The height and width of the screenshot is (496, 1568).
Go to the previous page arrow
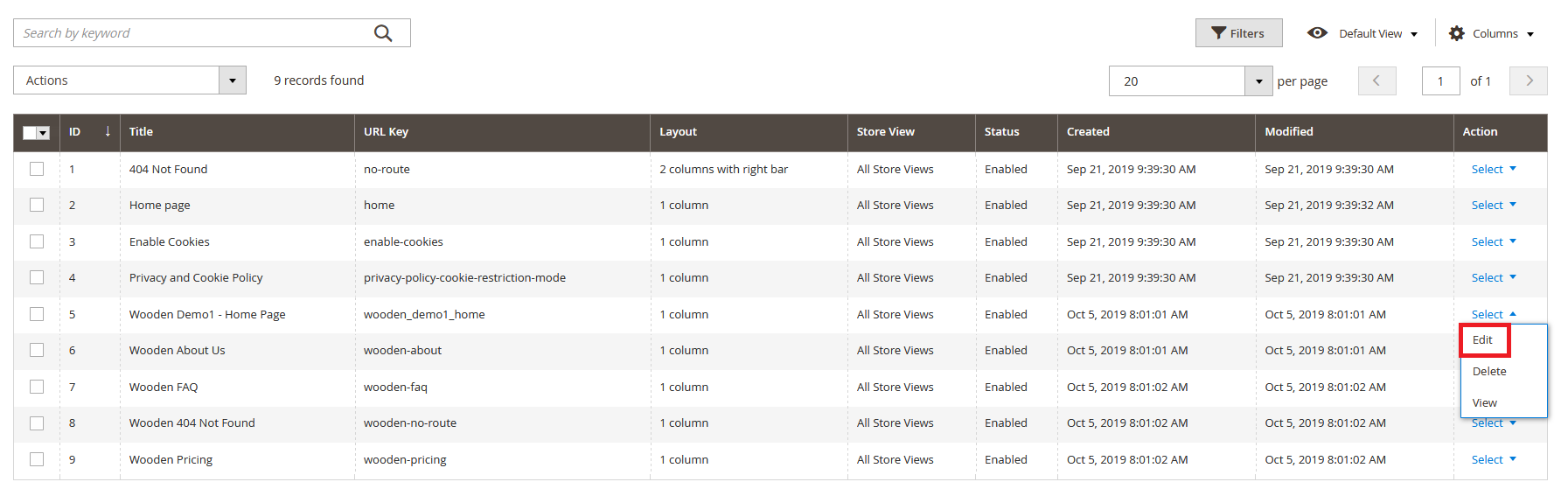[x=1376, y=80]
